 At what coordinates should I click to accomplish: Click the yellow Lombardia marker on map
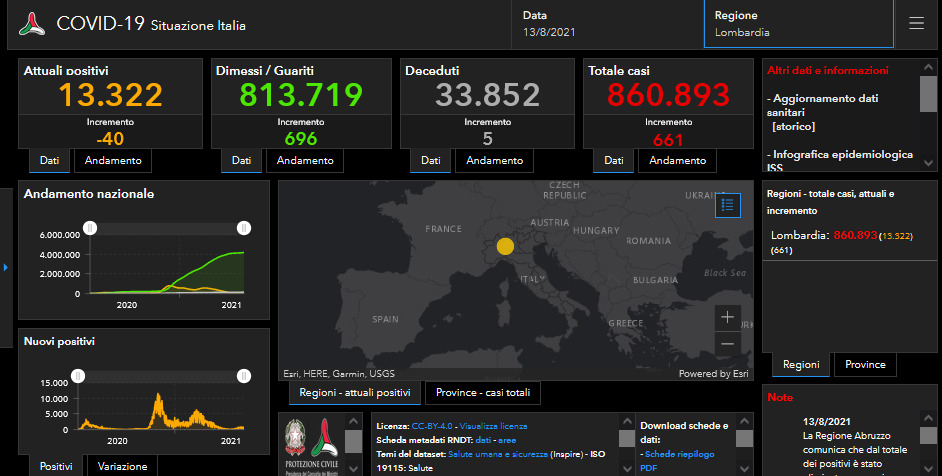click(x=505, y=246)
